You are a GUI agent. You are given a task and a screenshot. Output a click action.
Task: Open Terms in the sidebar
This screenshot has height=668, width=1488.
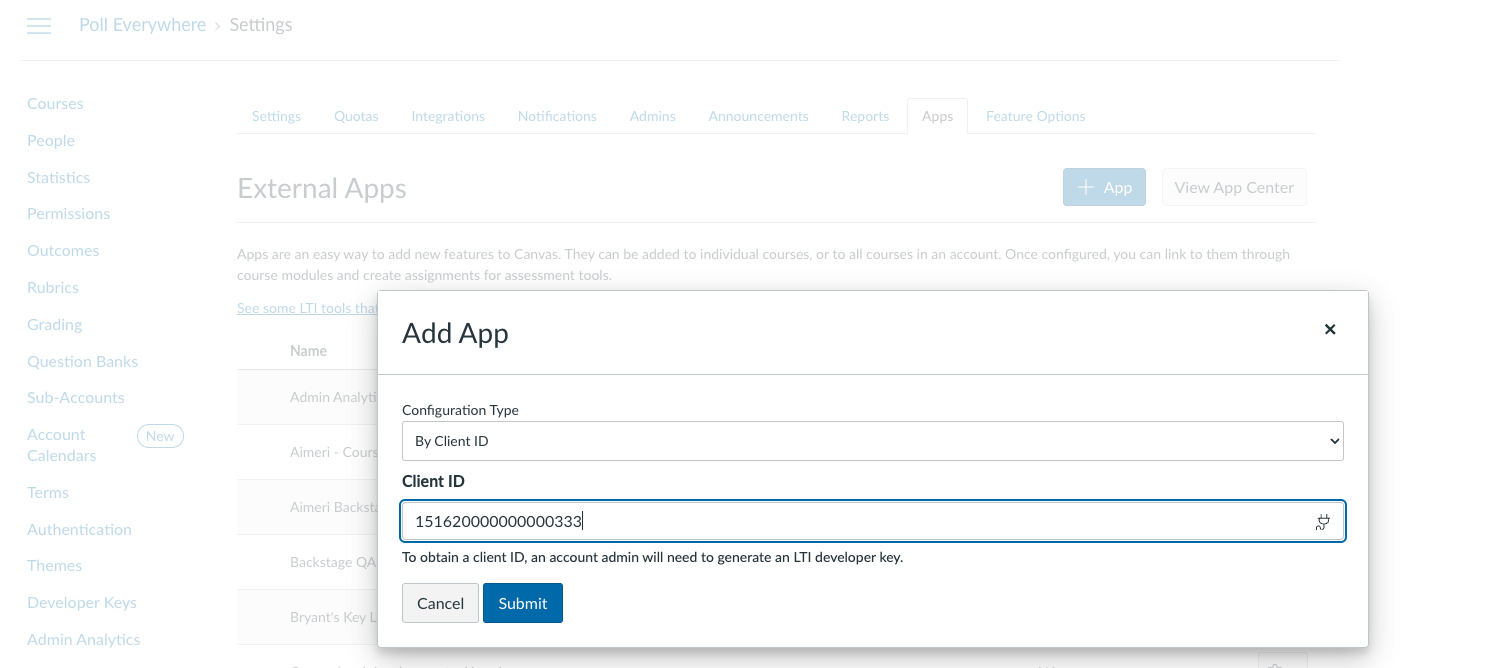(x=48, y=493)
